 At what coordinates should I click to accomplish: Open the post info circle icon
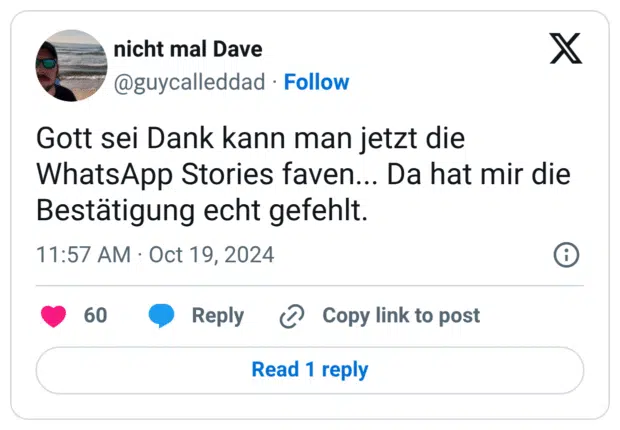click(x=566, y=255)
